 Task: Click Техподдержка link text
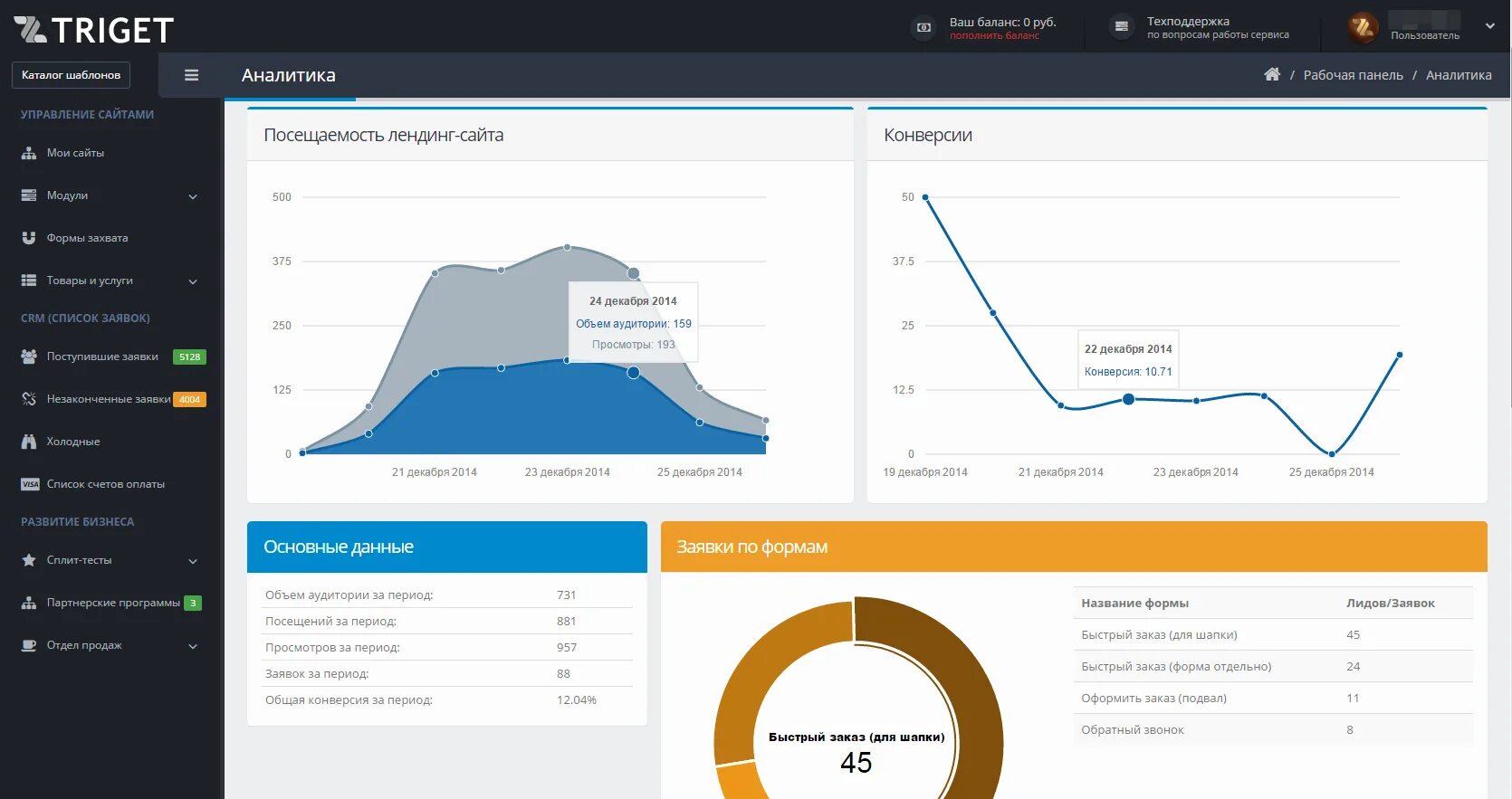pos(1188,21)
